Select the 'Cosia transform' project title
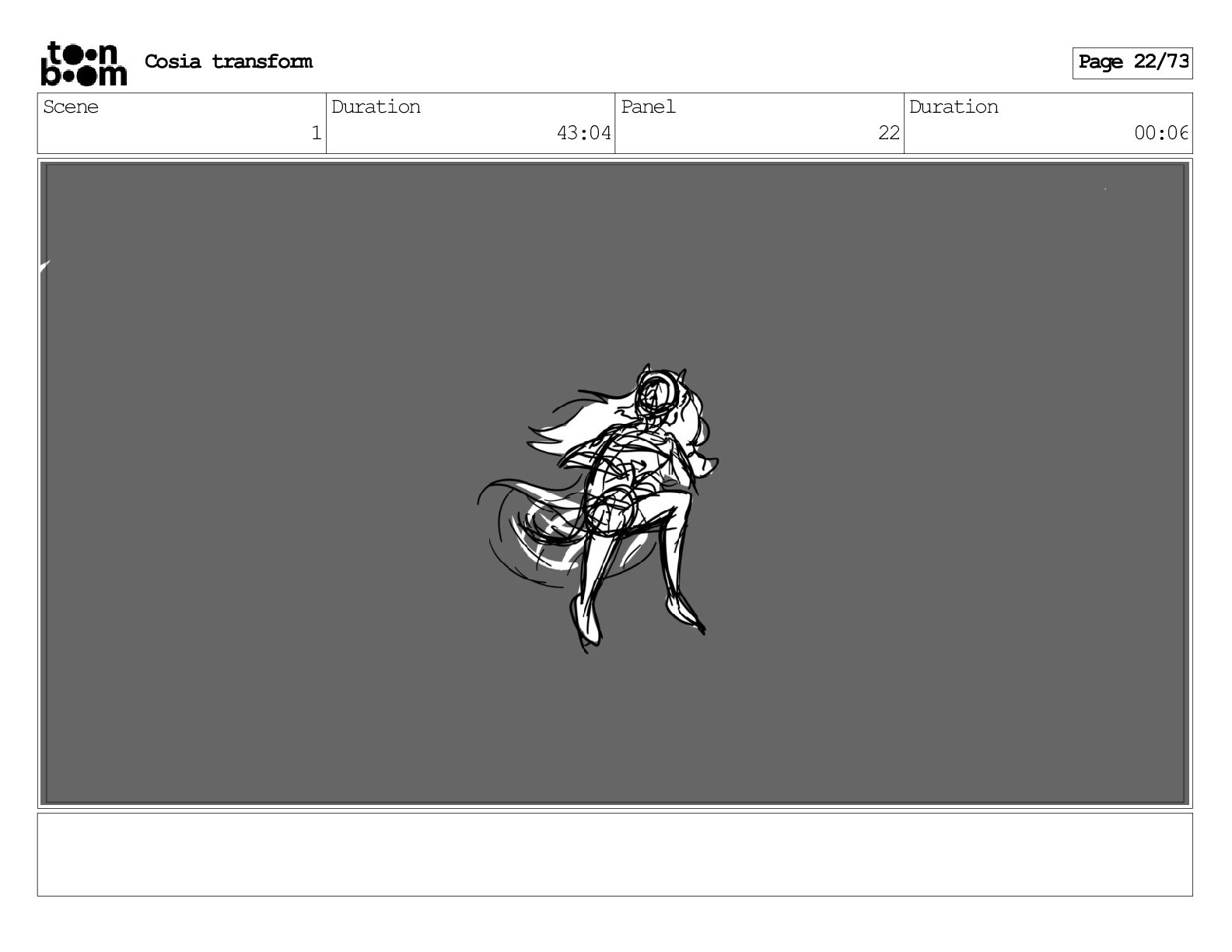 point(229,61)
